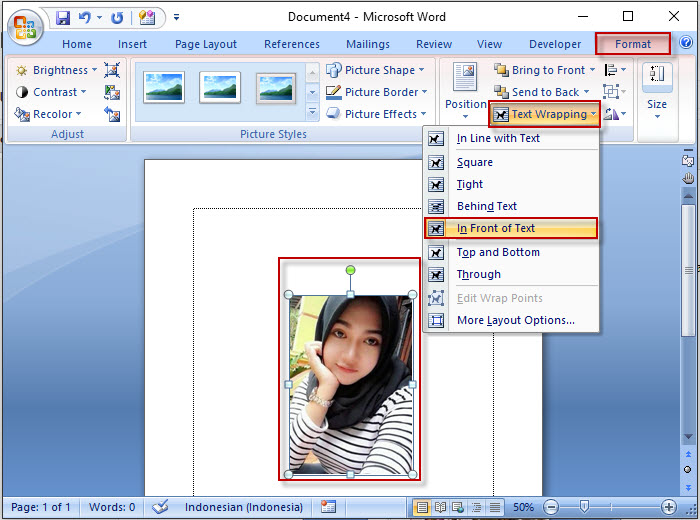
Task: Select the Format tab
Action: [x=633, y=44]
